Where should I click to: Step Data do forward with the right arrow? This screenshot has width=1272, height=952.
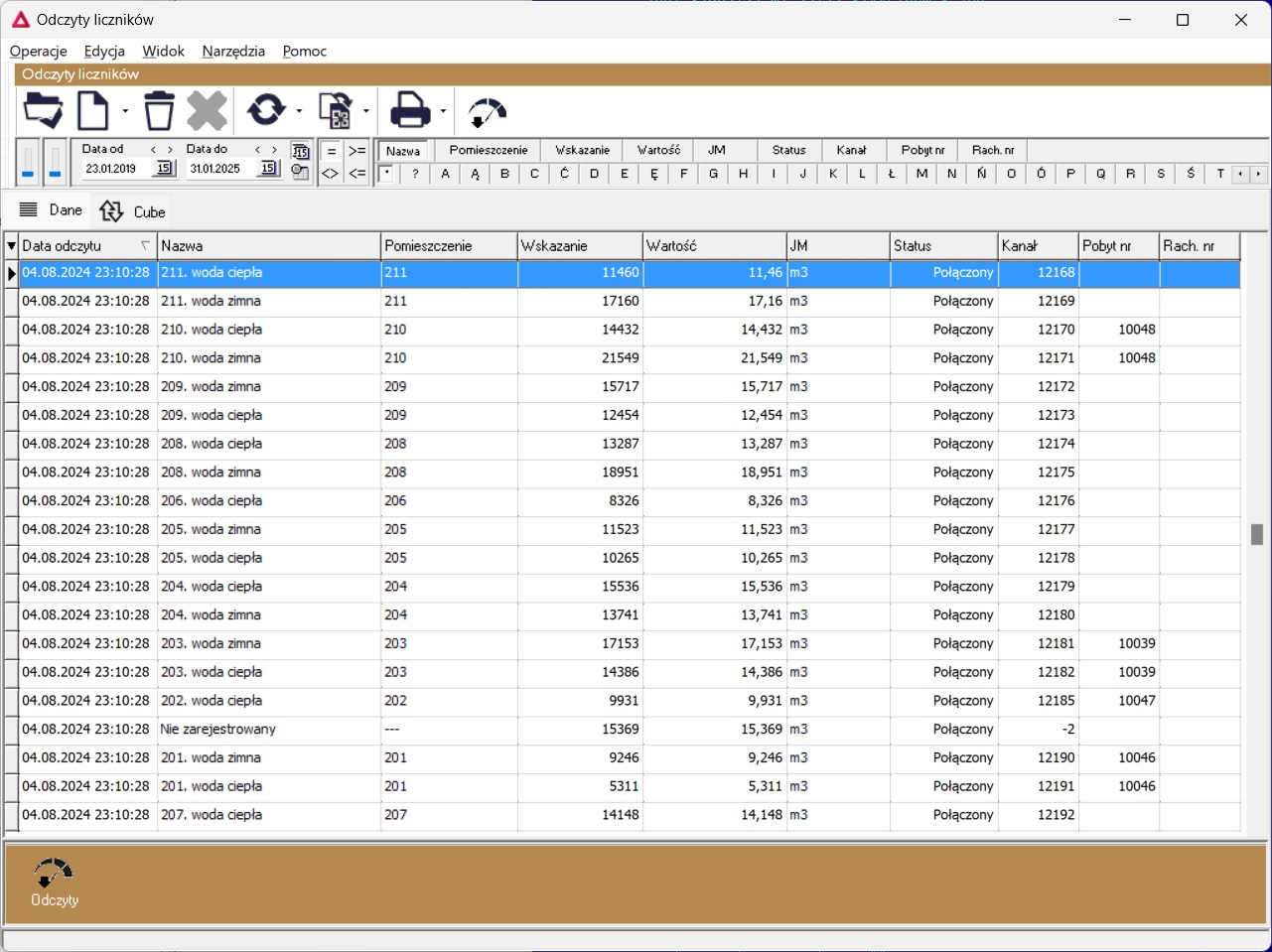[x=275, y=150]
